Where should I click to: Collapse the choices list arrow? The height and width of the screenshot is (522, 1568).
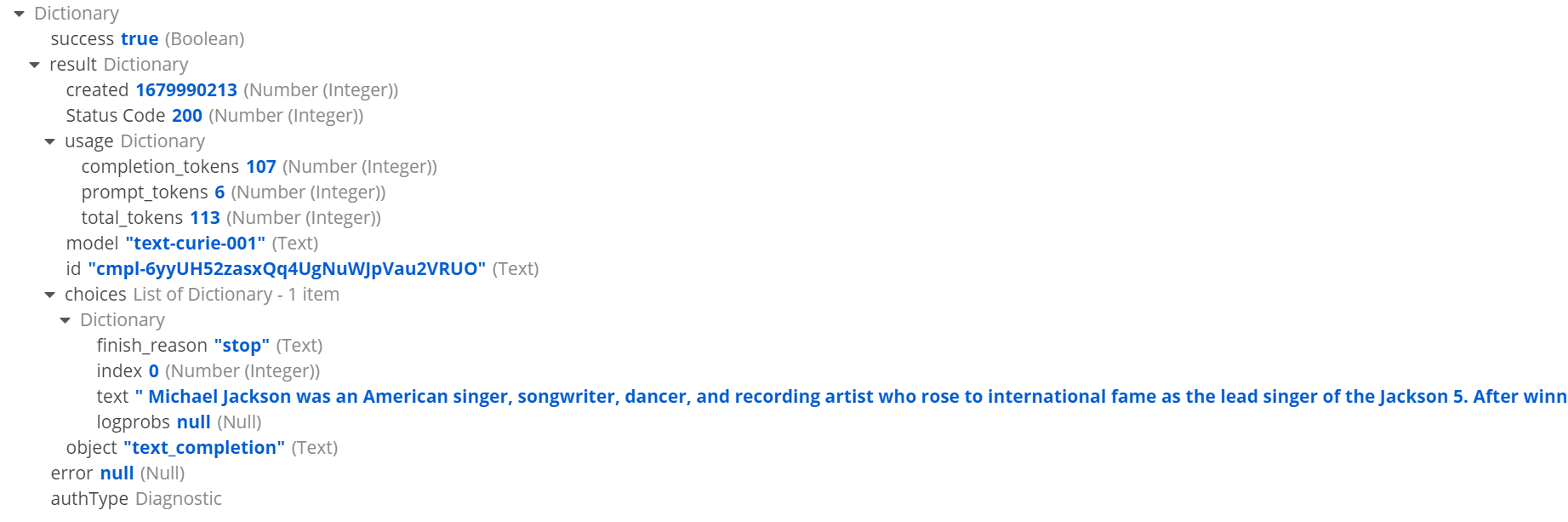[49, 295]
